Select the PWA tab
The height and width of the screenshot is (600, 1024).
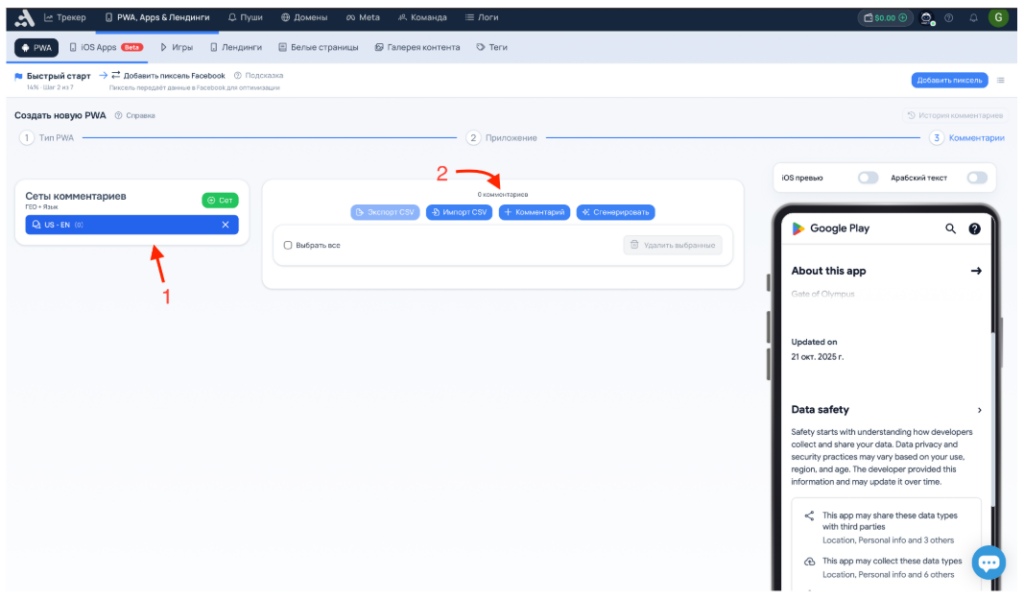[37, 48]
